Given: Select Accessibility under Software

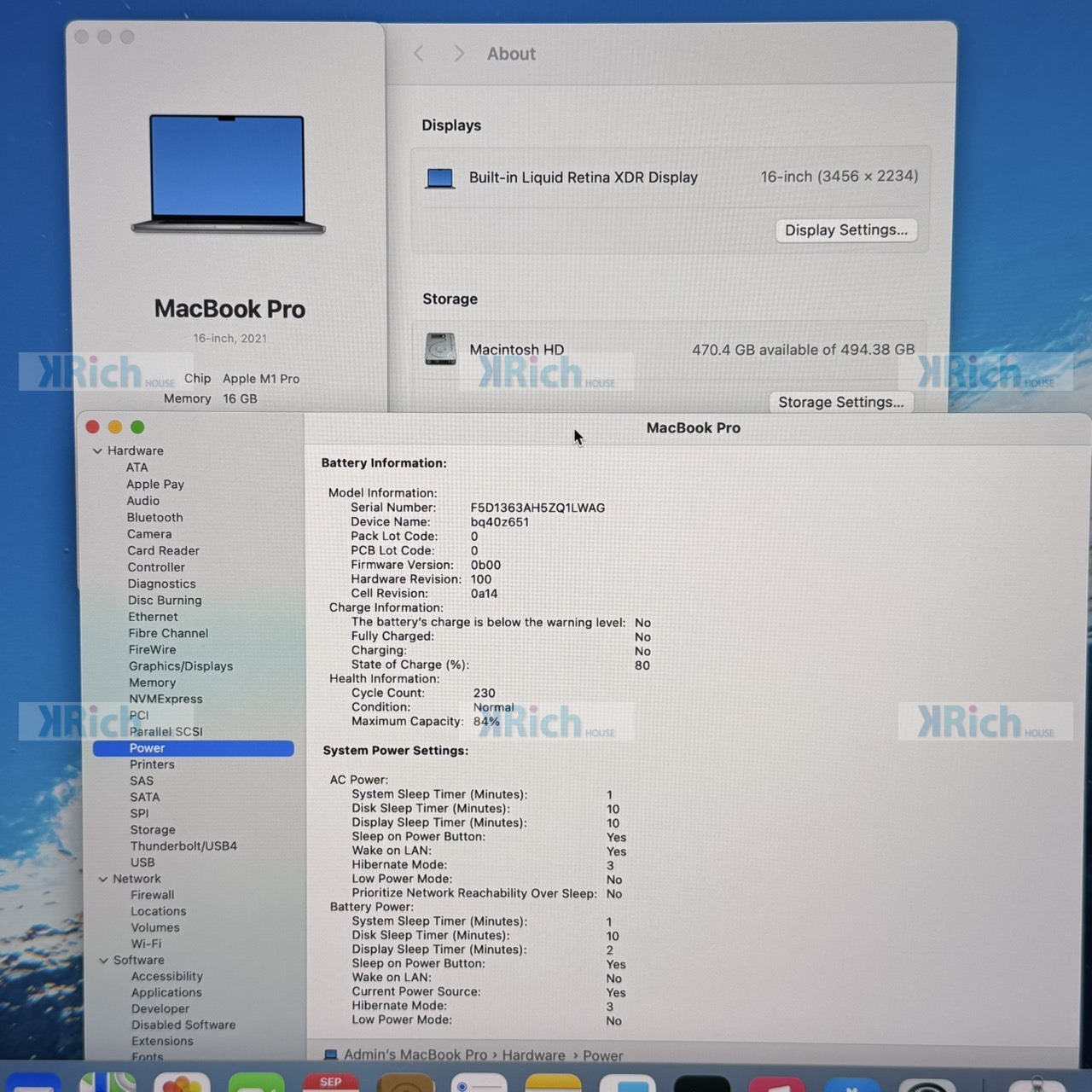Looking at the screenshot, I should [x=167, y=976].
